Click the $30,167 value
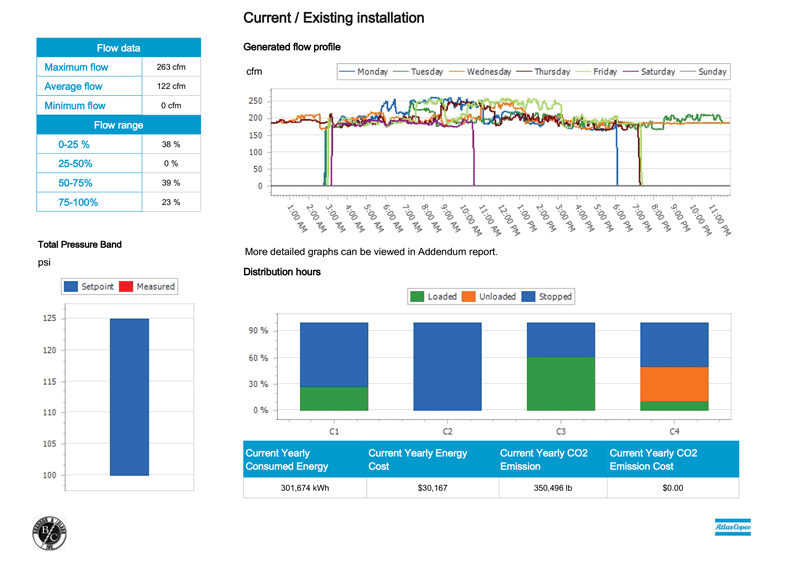800x561 pixels. pyautogui.click(x=433, y=488)
